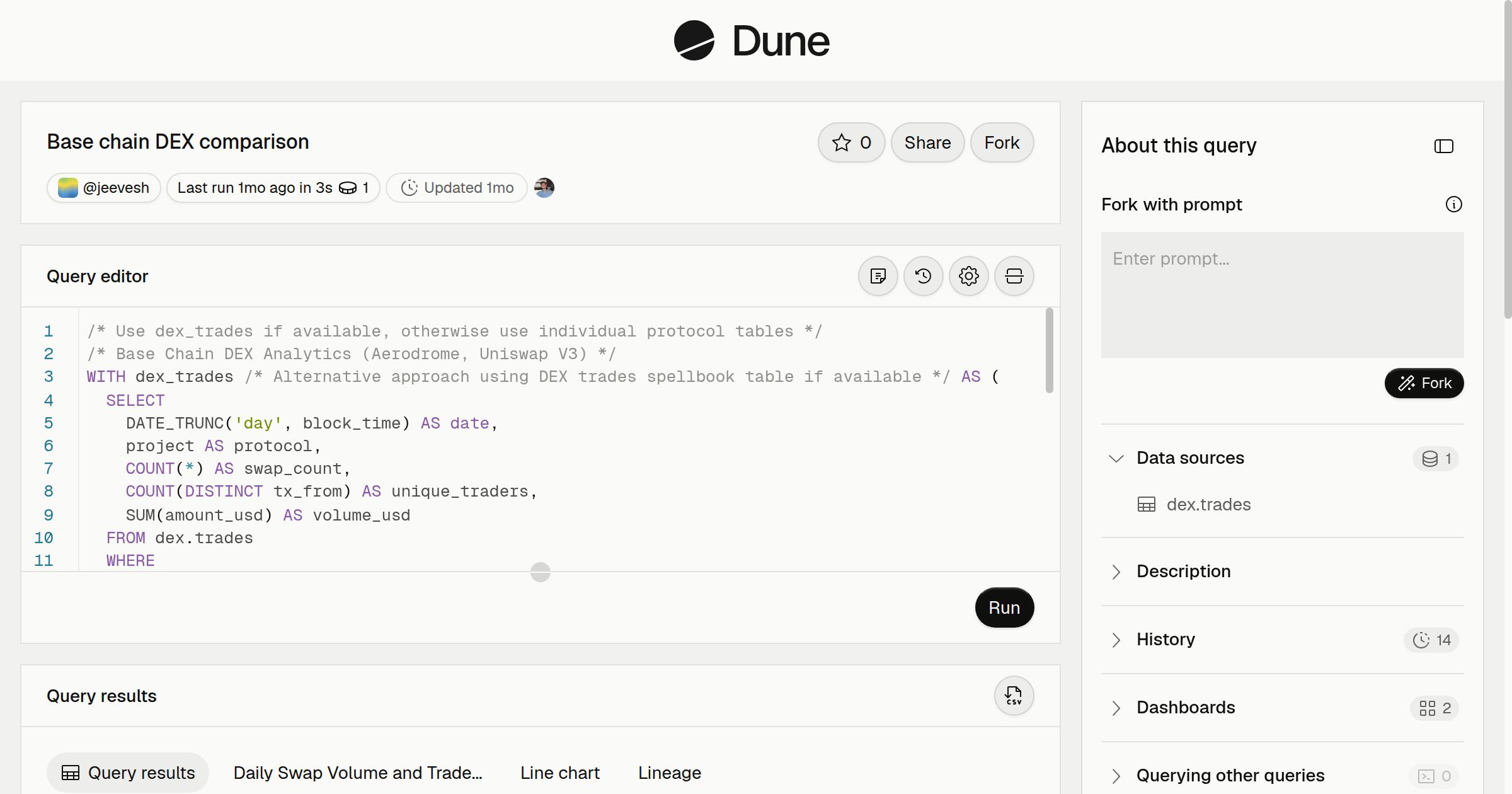The width and height of the screenshot is (1512, 794).
Task: Export results as CSV
Action: [x=1014, y=696]
